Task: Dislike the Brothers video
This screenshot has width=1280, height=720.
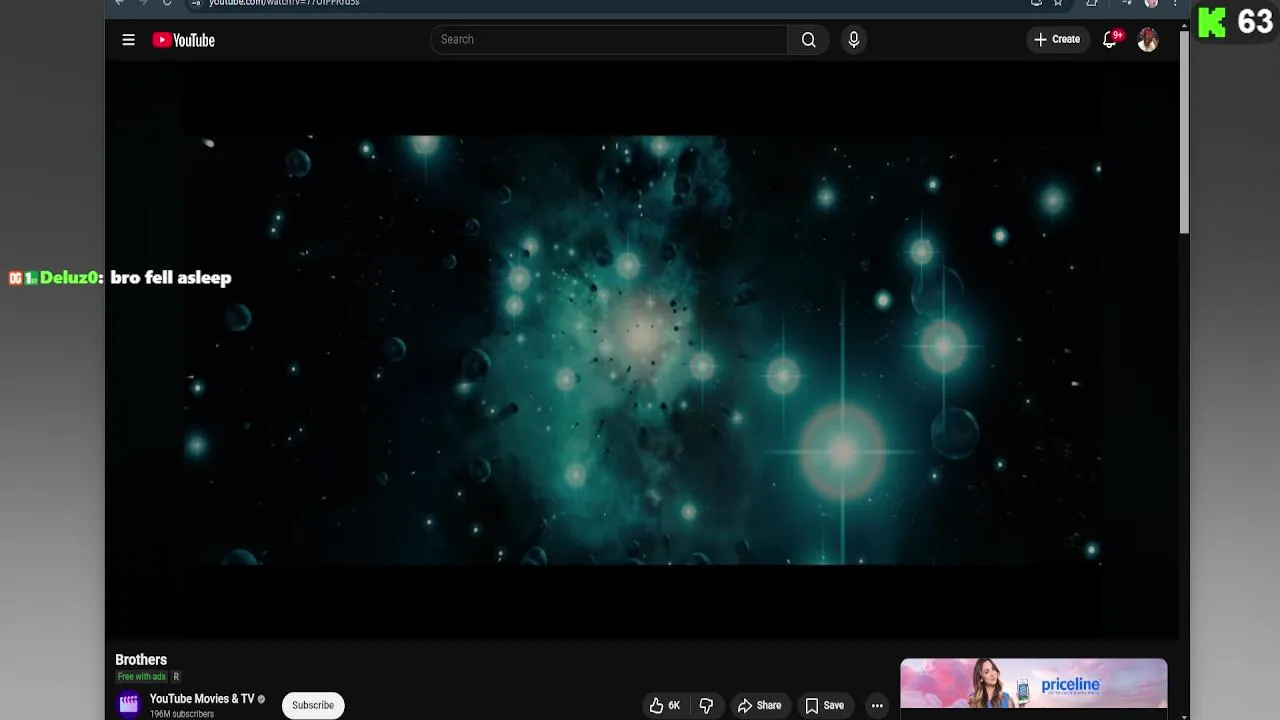Action: point(706,706)
